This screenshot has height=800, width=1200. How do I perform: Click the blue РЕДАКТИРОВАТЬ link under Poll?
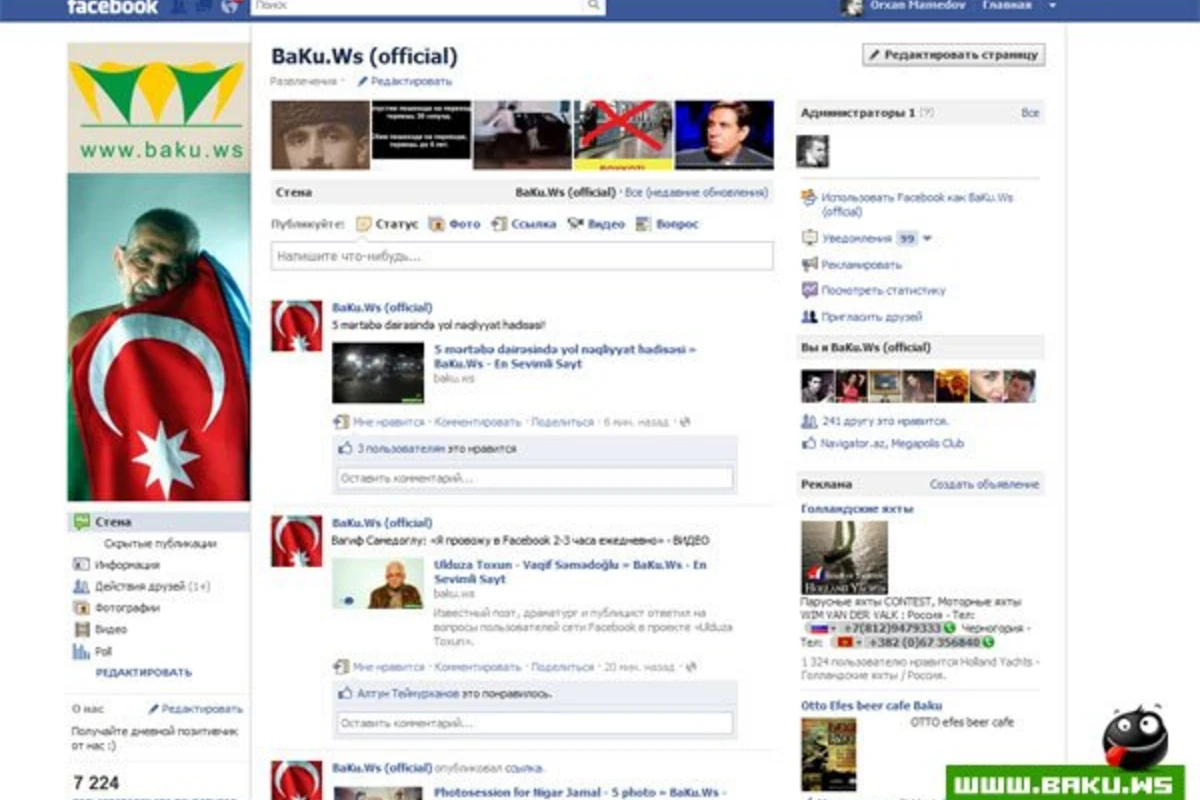click(x=144, y=673)
